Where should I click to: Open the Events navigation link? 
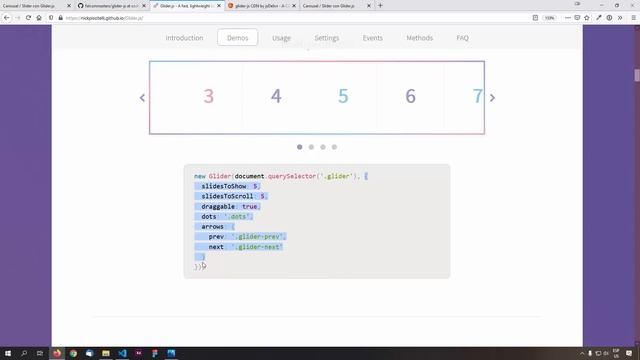tap(373, 38)
